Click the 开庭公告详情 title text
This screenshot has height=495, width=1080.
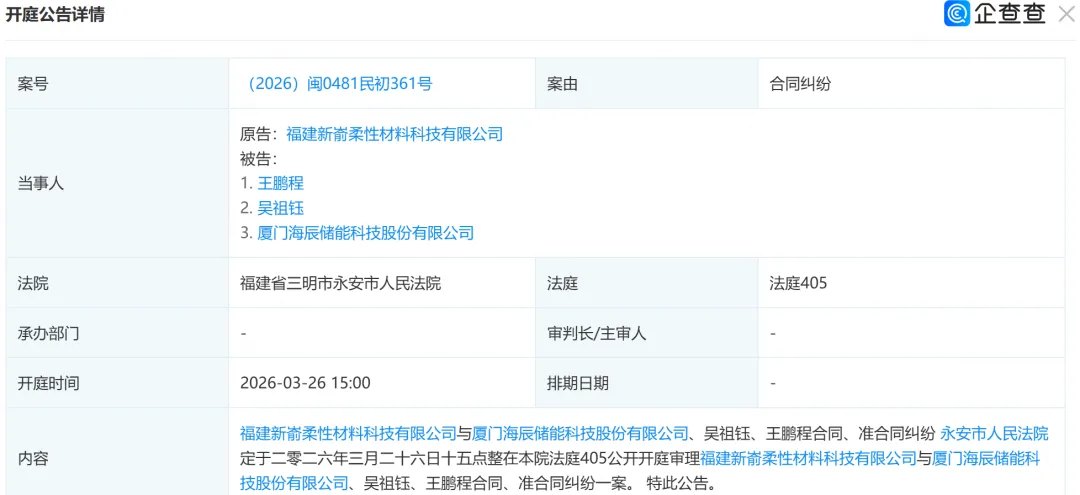pyautogui.click(x=55, y=15)
